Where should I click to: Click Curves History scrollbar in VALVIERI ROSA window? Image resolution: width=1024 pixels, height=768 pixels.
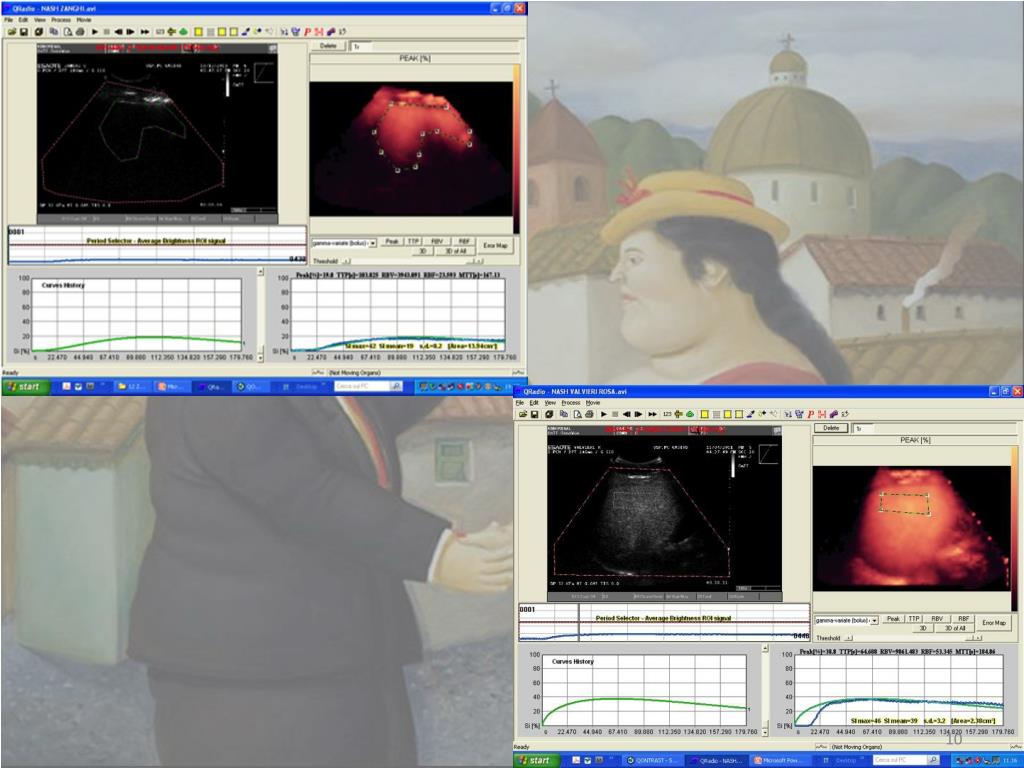765,691
